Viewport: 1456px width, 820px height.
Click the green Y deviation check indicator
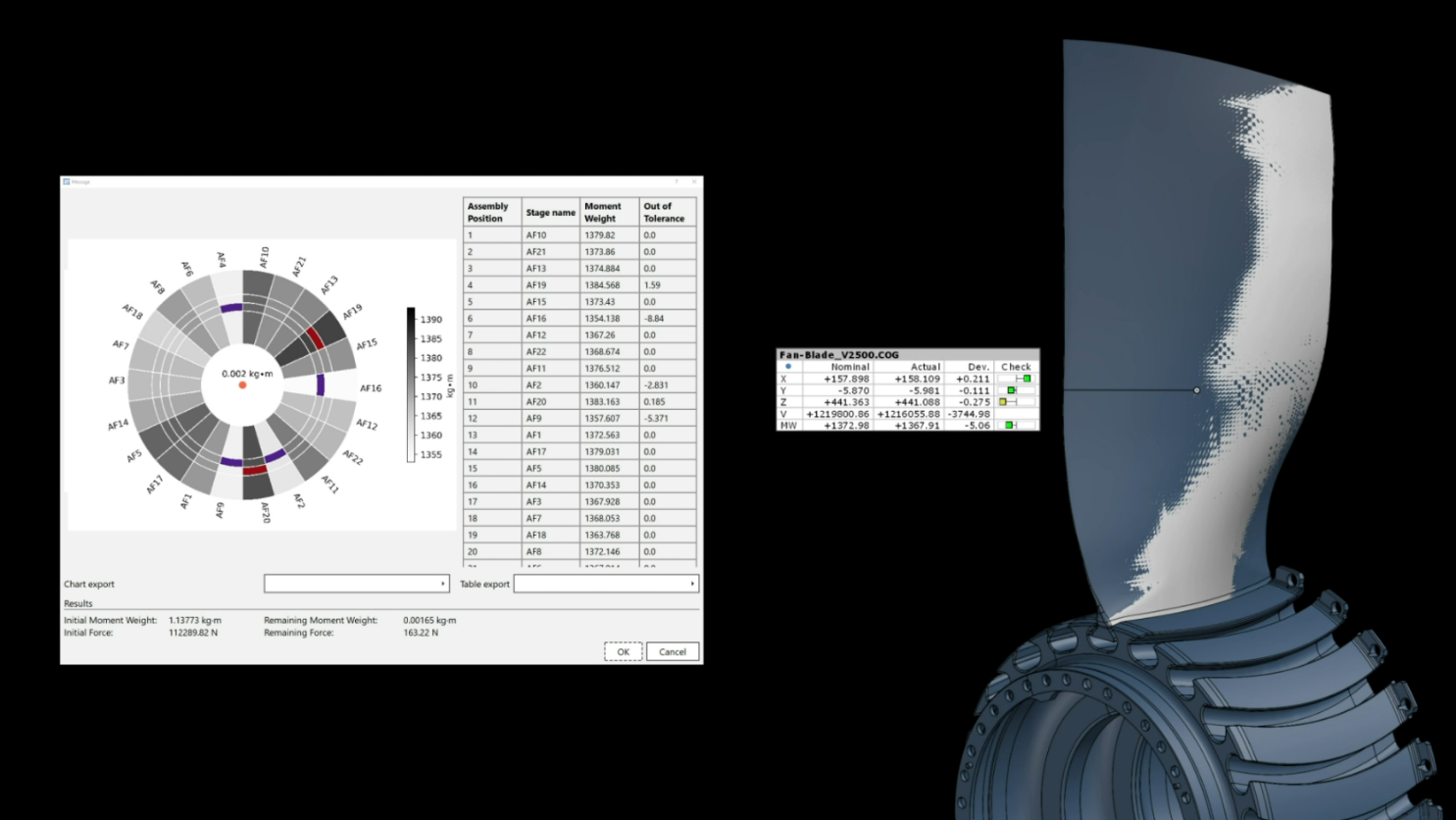click(1012, 390)
